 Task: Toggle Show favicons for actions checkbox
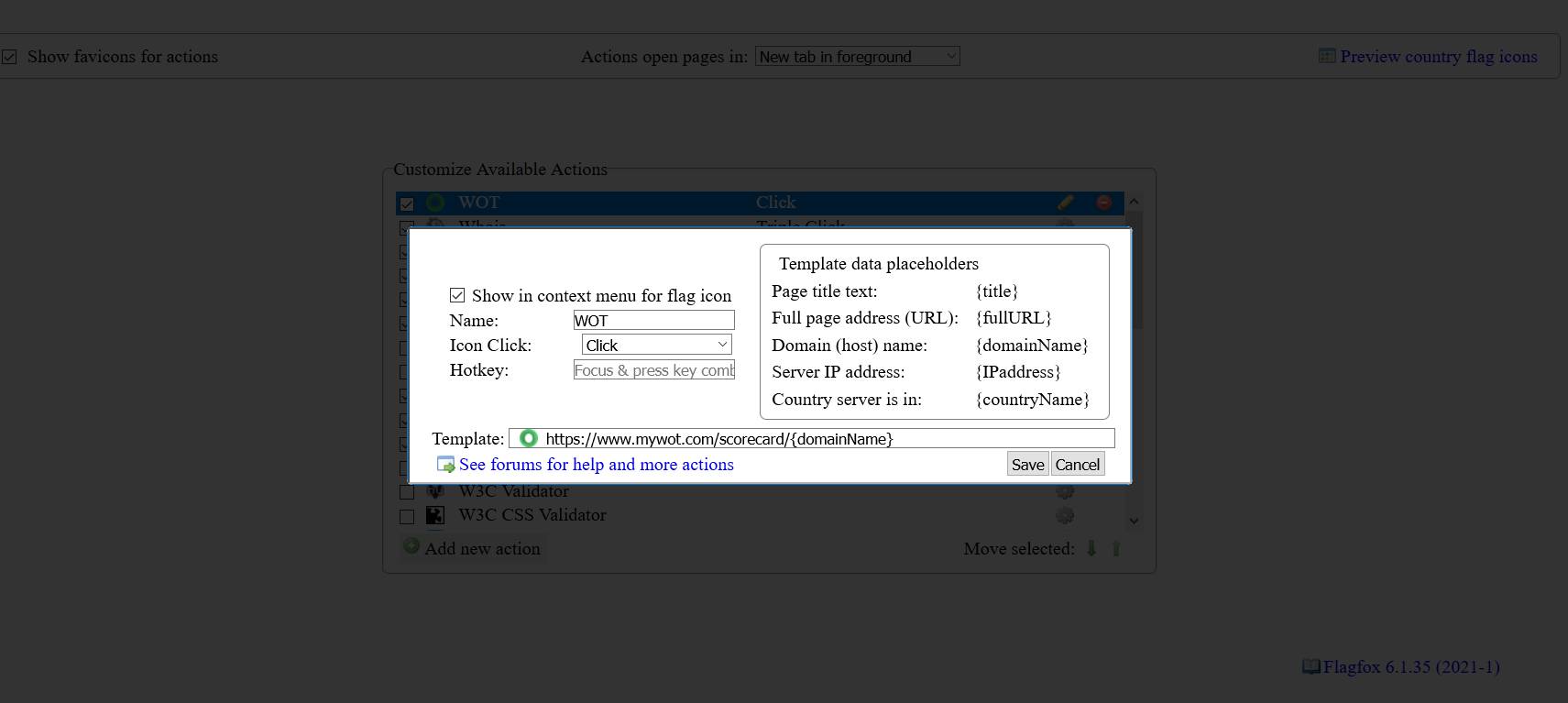pos(9,57)
